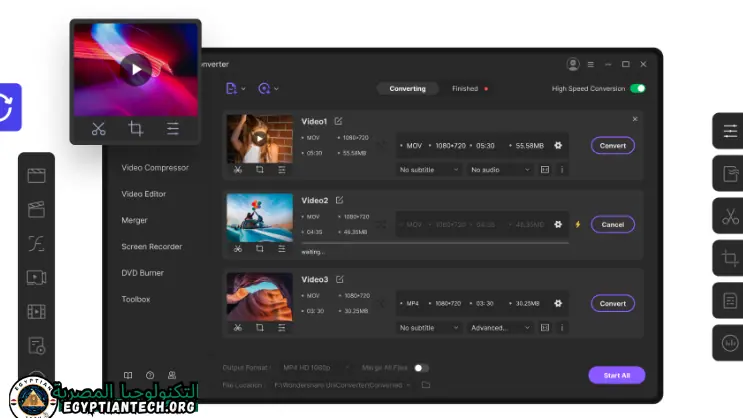This screenshot has width=743, height=418.
Task: Click scissors trim icon in floating preview
Action: point(99,129)
